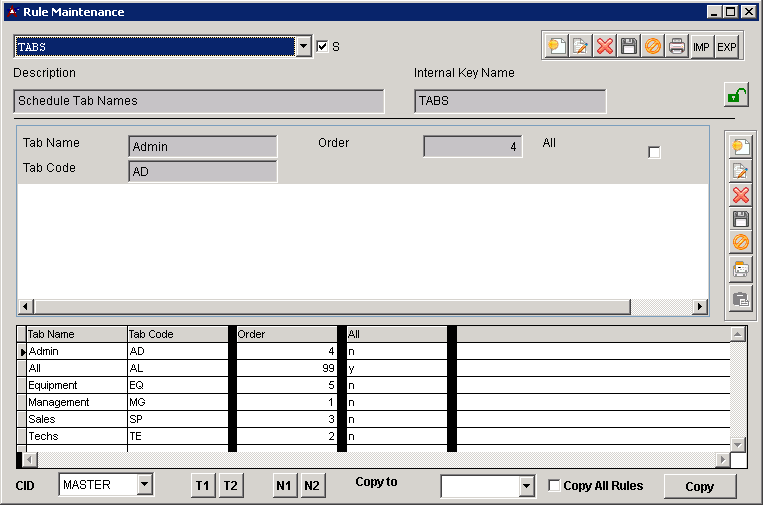The height and width of the screenshot is (505, 763).
Task: Click the grid vertical scroll up arrow
Action: [x=738, y=334]
